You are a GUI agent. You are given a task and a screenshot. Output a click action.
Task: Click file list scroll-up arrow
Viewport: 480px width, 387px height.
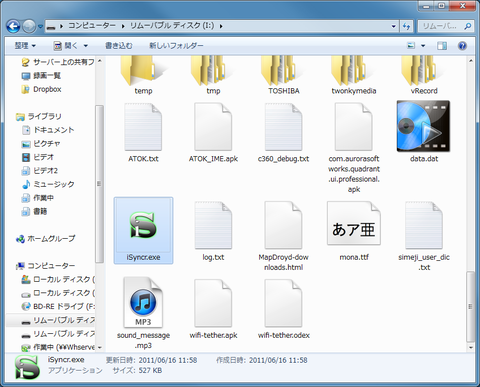point(471,61)
